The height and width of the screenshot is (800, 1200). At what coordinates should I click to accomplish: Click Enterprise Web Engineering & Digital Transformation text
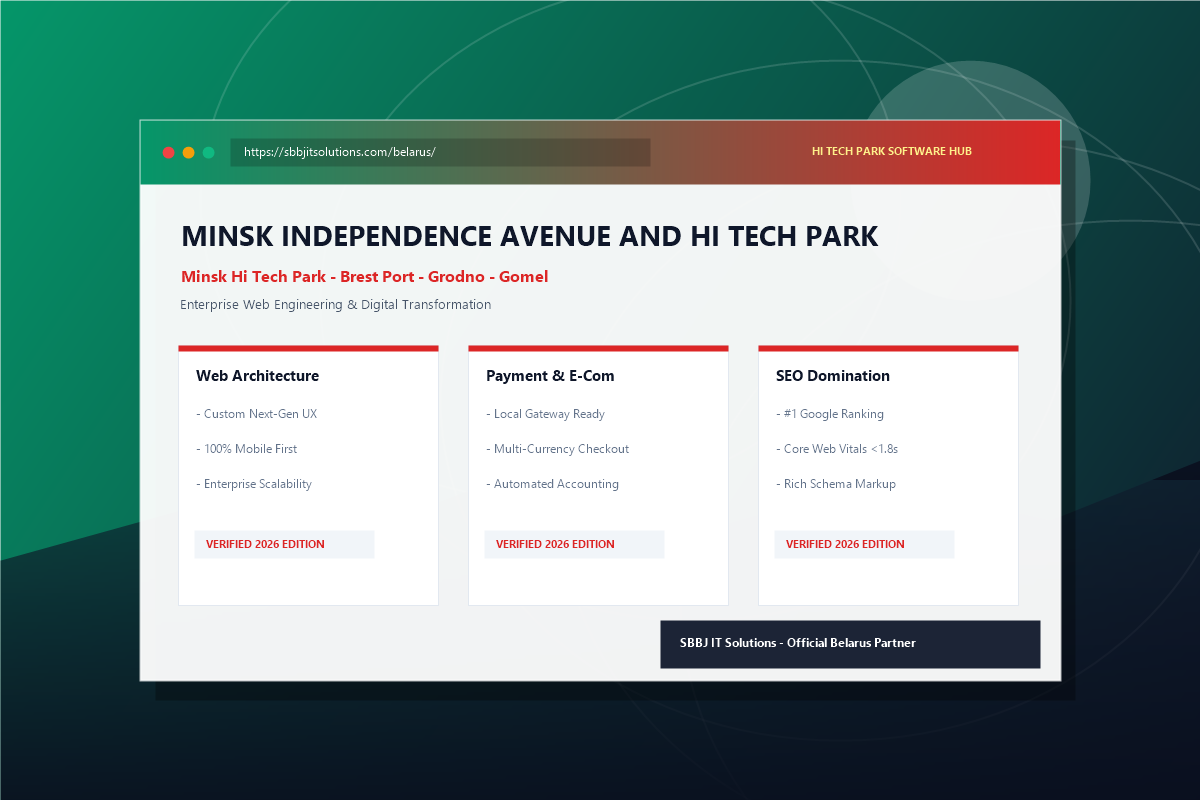pos(336,304)
